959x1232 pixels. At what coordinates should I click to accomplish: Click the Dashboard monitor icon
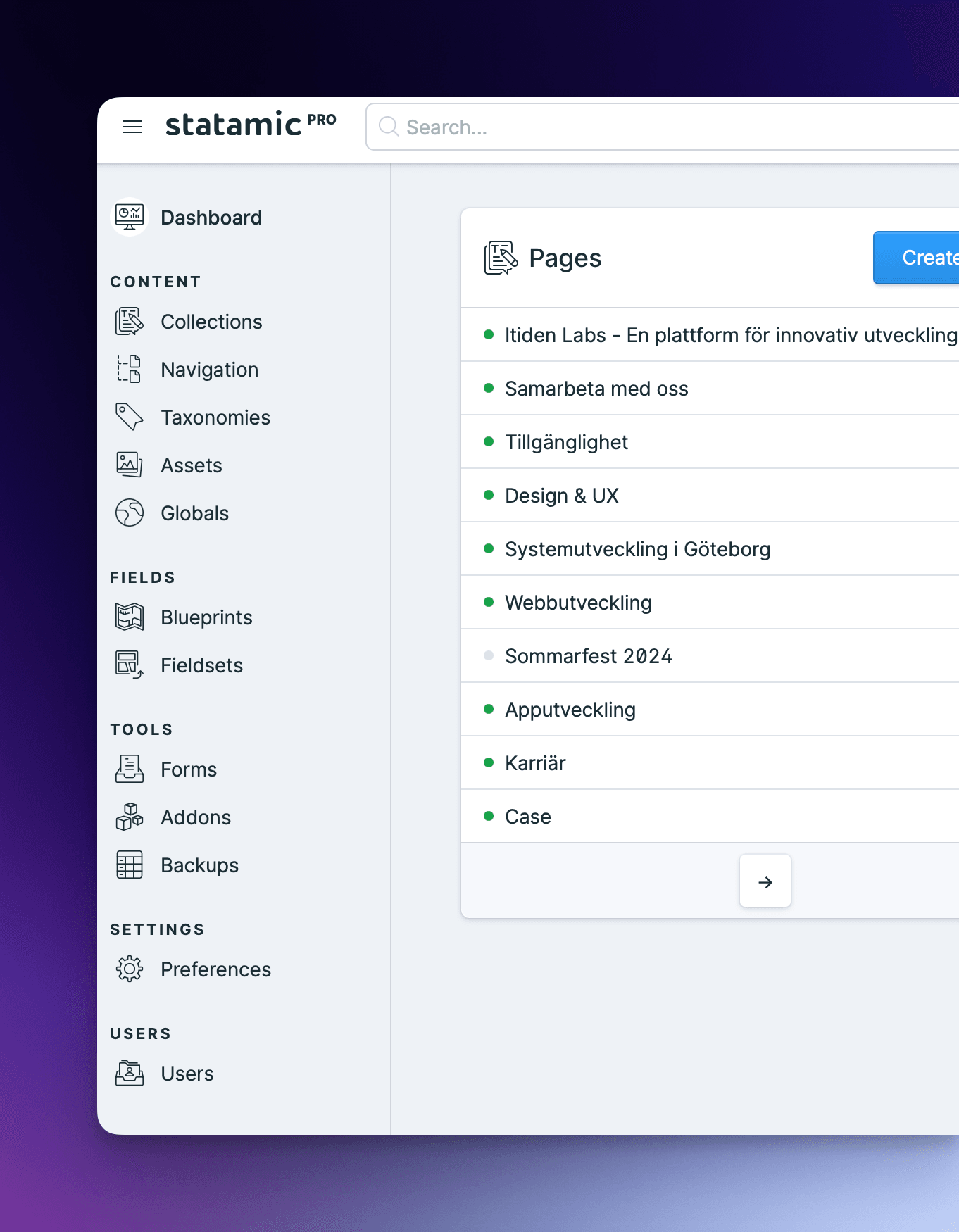pyautogui.click(x=130, y=217)
